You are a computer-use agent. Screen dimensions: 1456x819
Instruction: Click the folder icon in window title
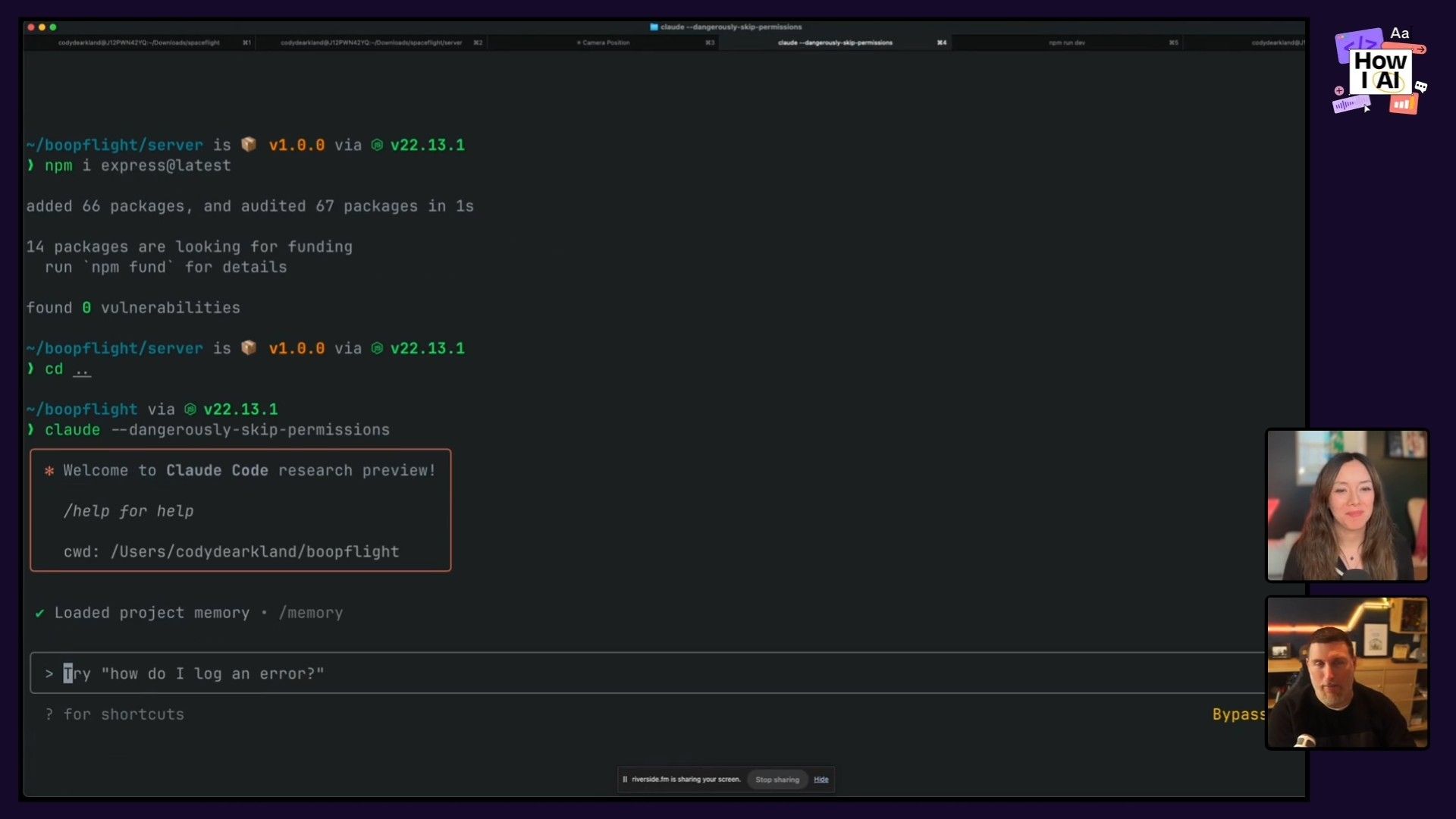pyautogui.click(x=654, y=27)
